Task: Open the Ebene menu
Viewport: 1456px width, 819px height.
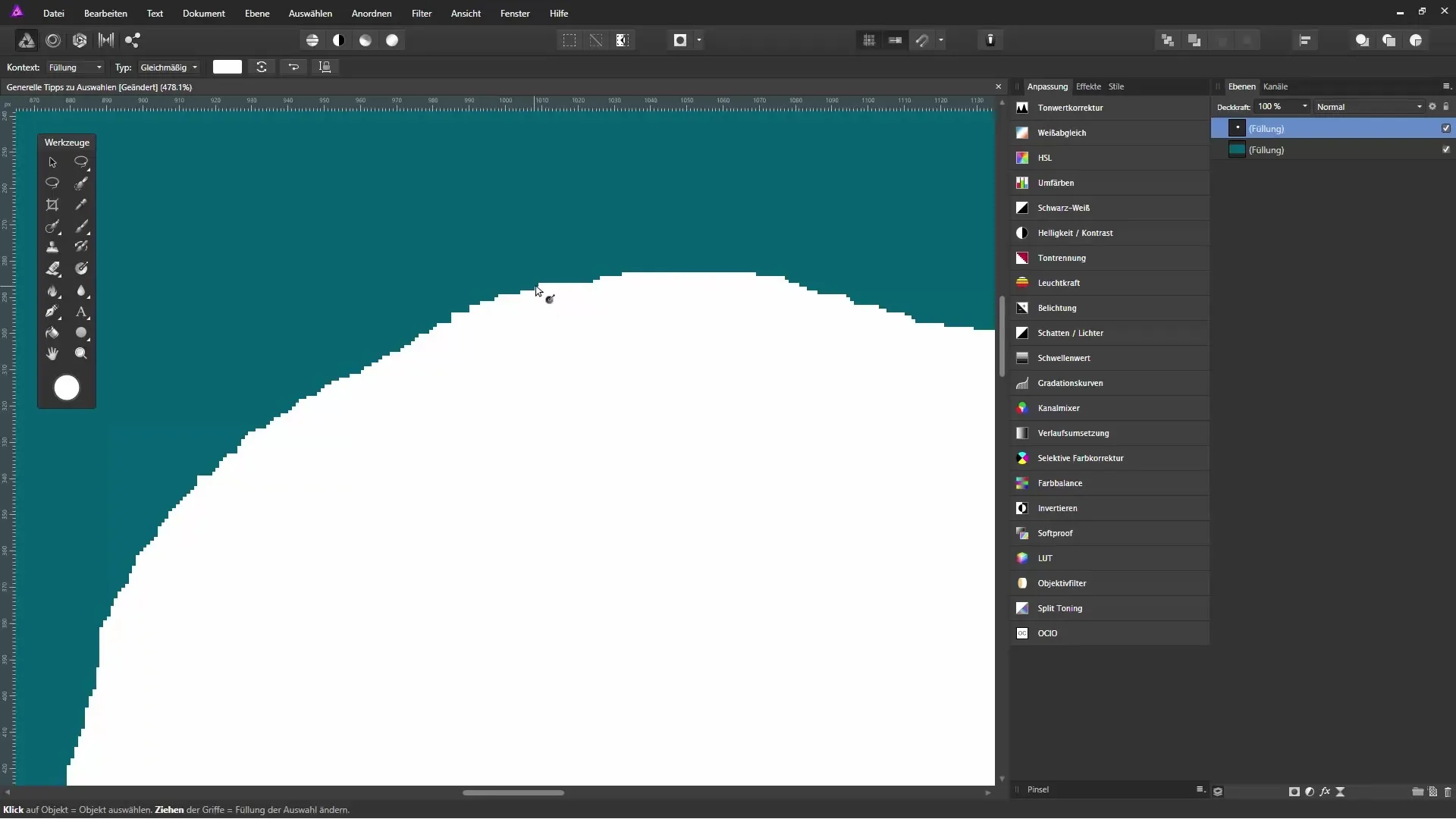Action: click(x=257, y=14)
